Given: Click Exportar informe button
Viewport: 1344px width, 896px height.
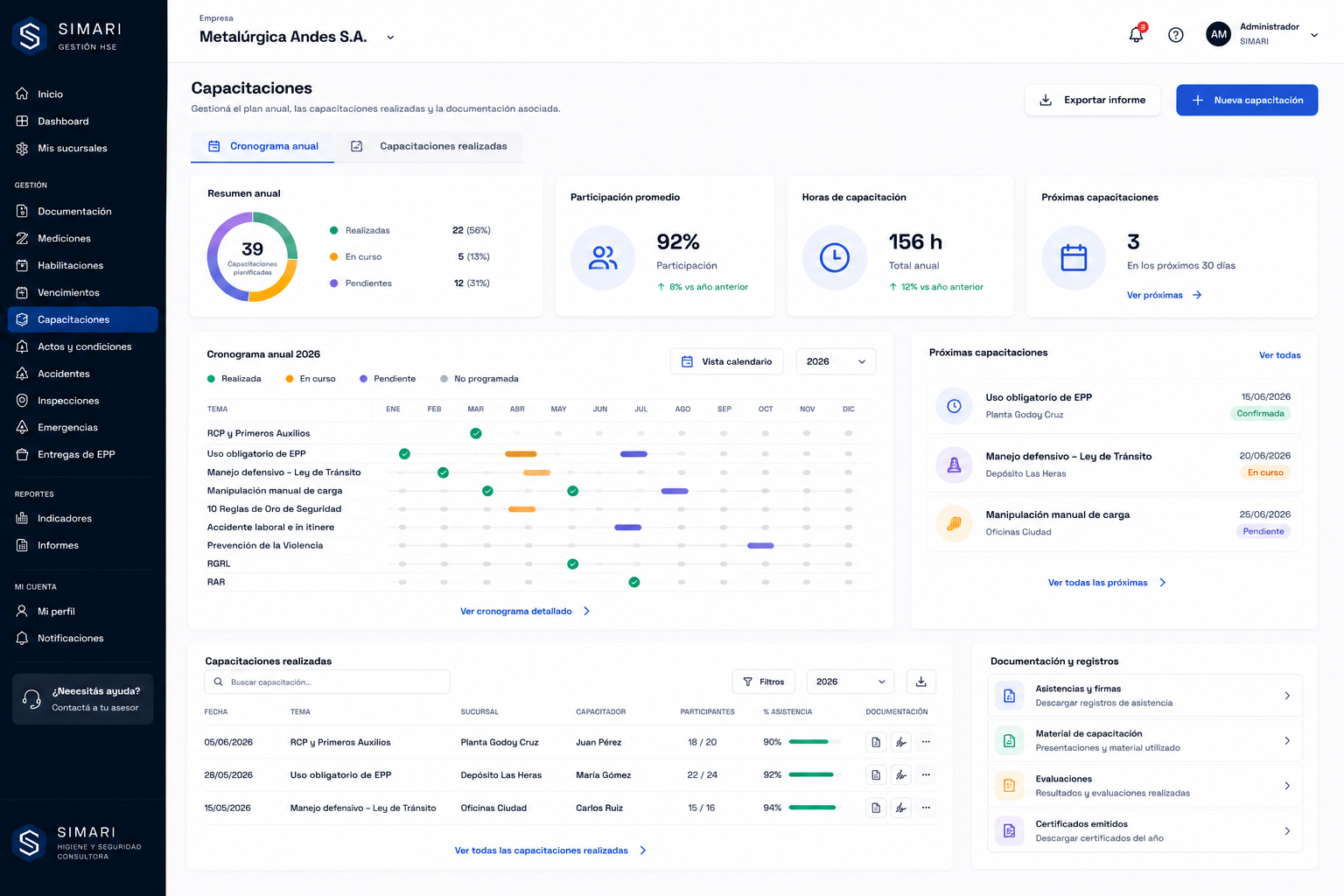Looking at the screenshot, I should (1092, 100).
